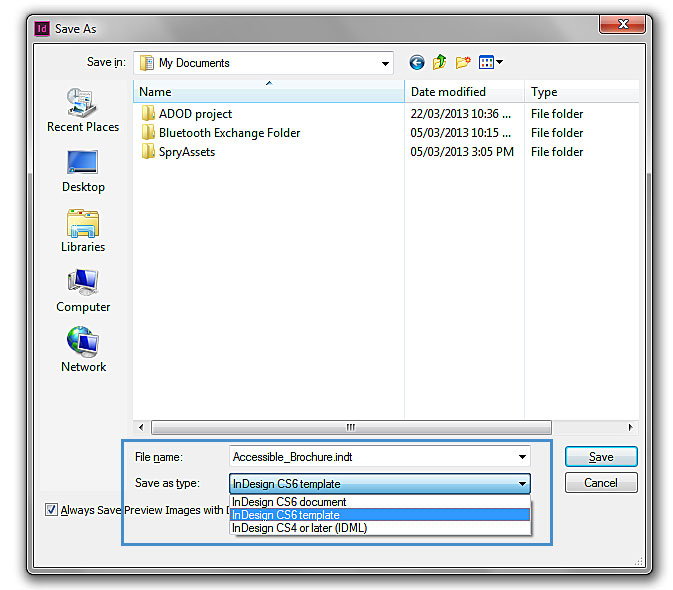Open the View Menu icon
The height and width of the screenshot is (590, 673).
[490, 63]
